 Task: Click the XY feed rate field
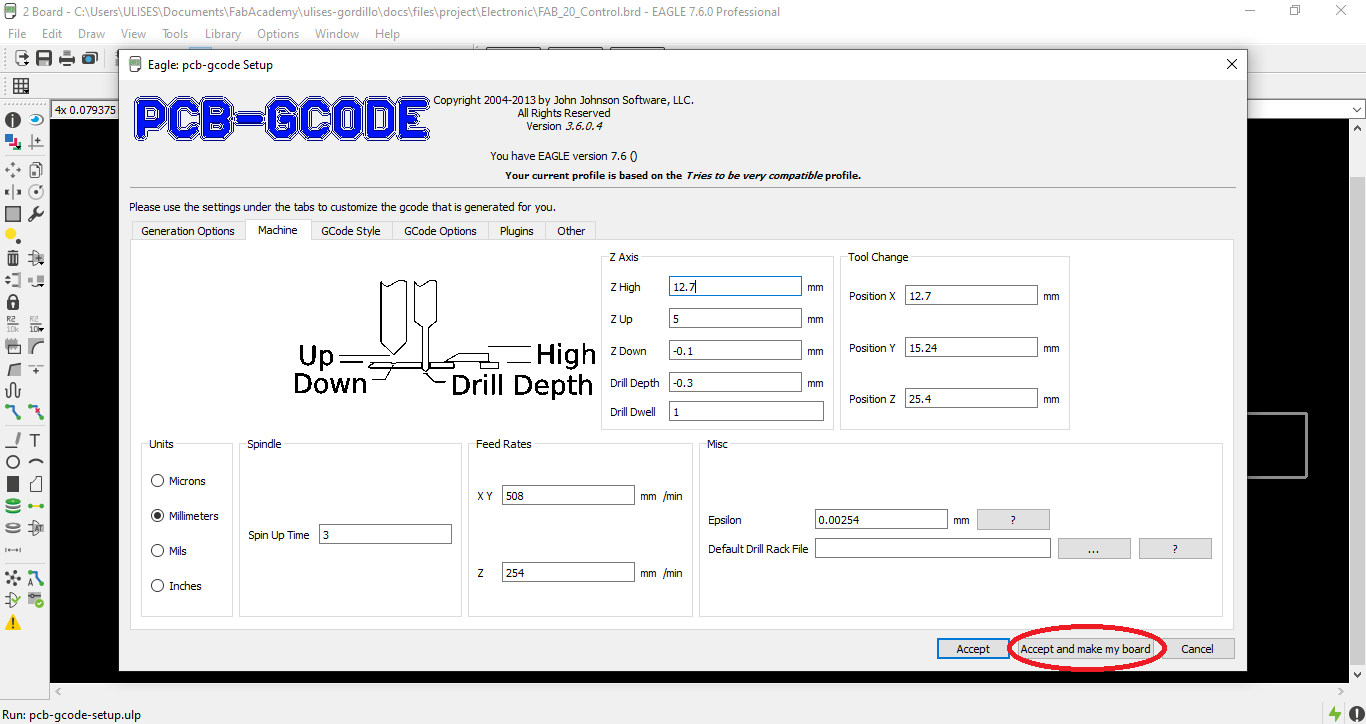(x=568, y=496)
